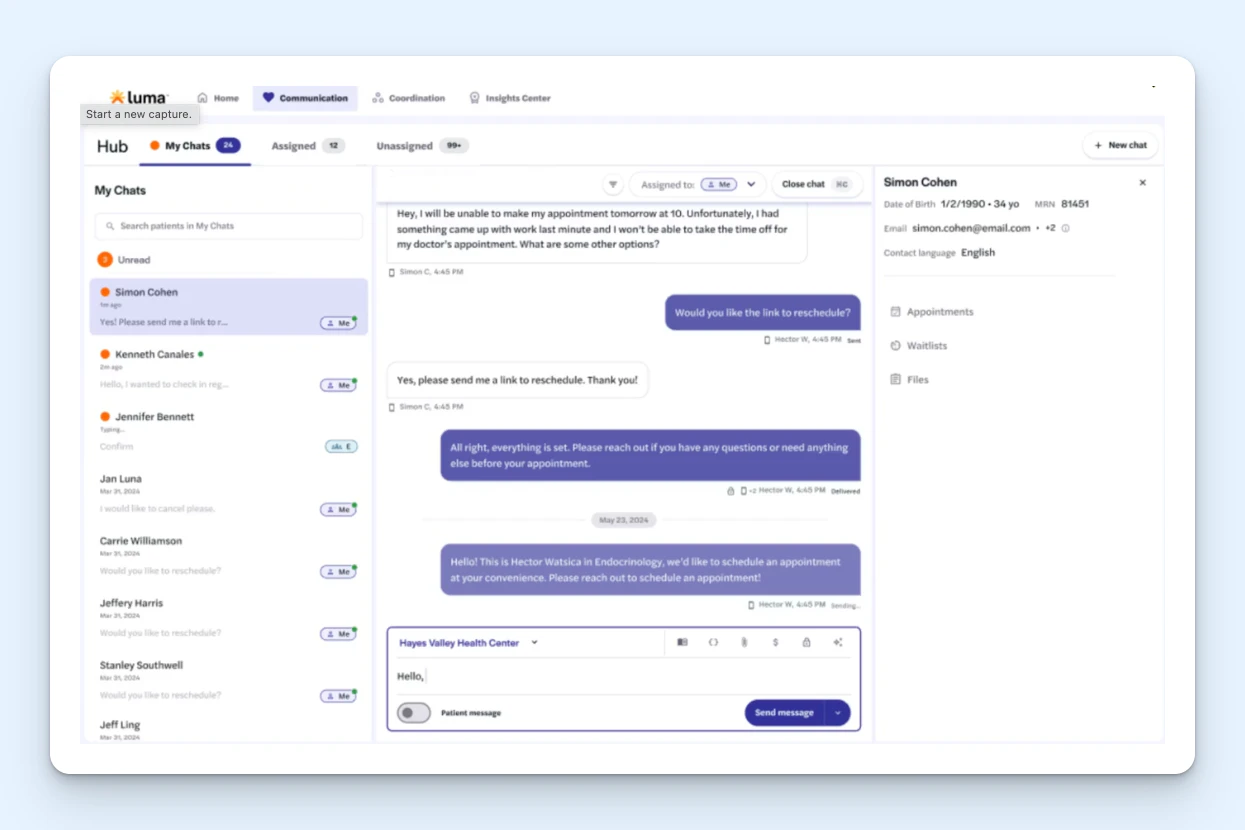Start a New chat
The image size is (1245, 830).
pos(1120,145)
